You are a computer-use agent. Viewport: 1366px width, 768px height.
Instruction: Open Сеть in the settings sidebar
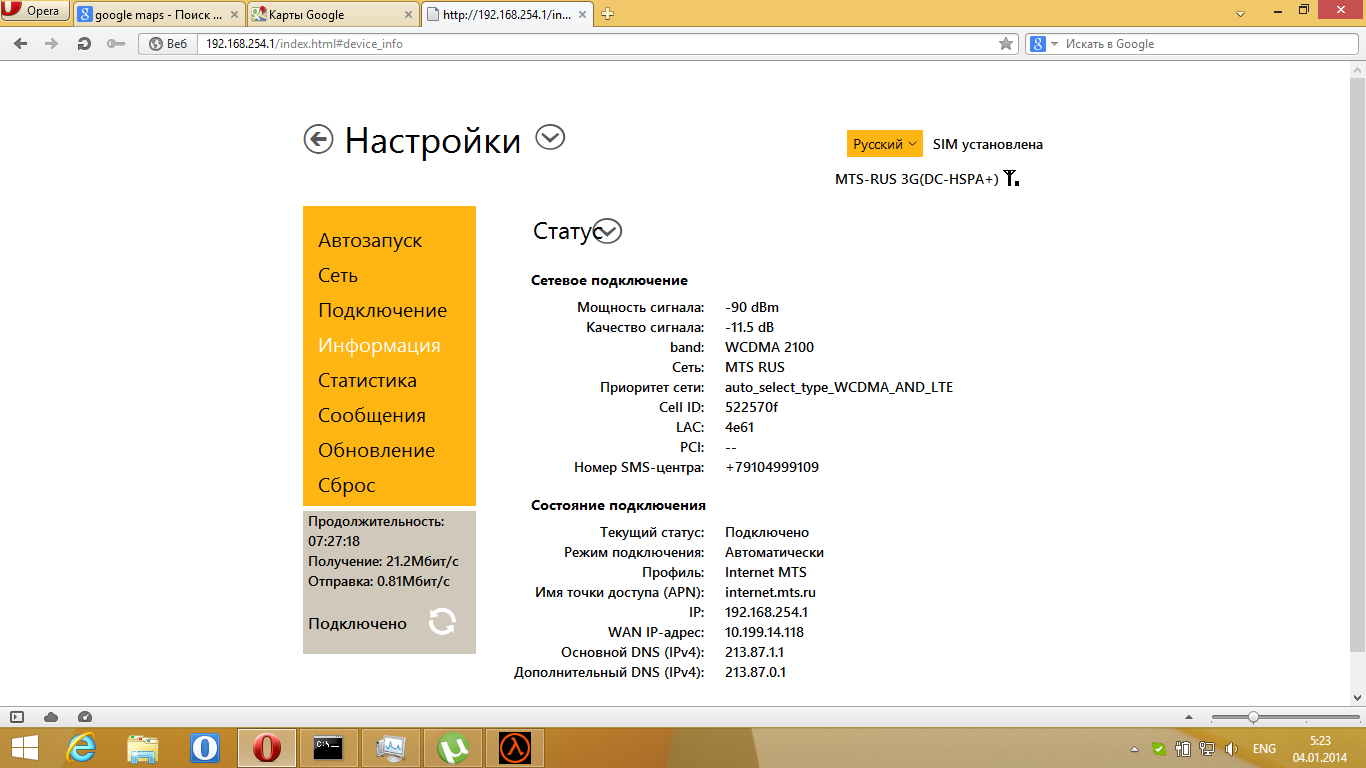338,275
